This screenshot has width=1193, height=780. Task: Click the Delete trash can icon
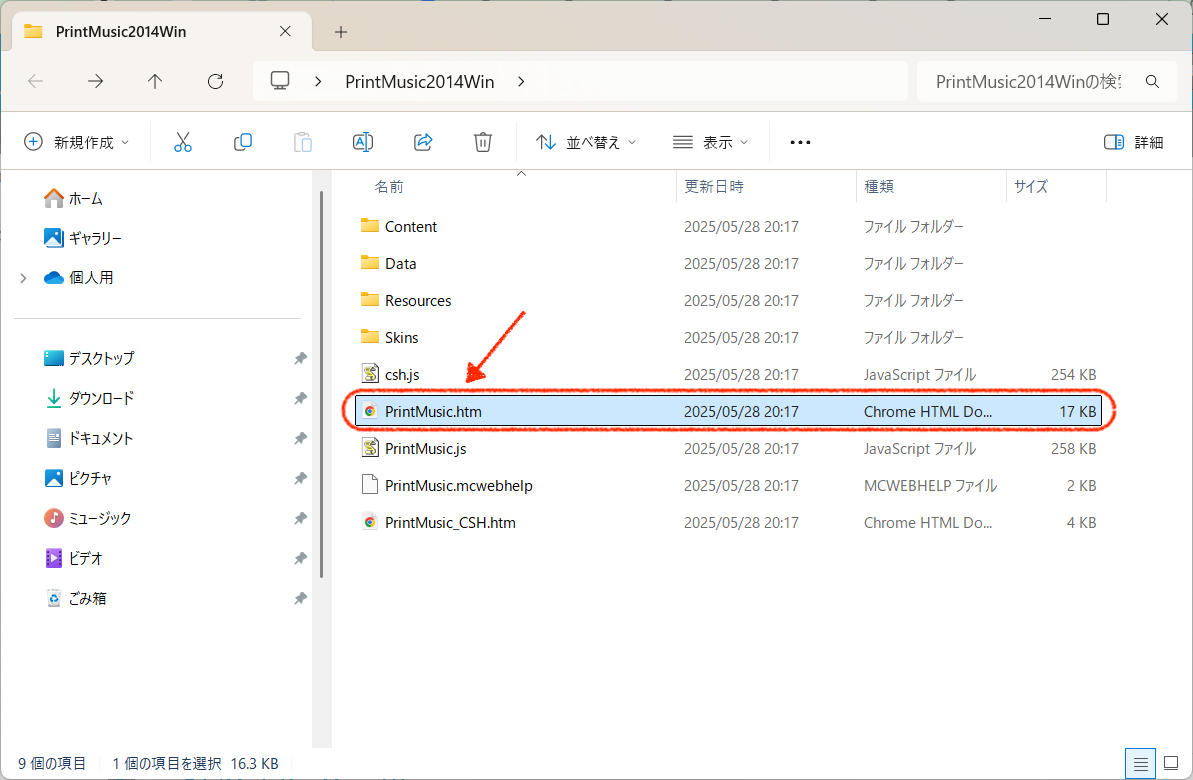click(482, 142)
